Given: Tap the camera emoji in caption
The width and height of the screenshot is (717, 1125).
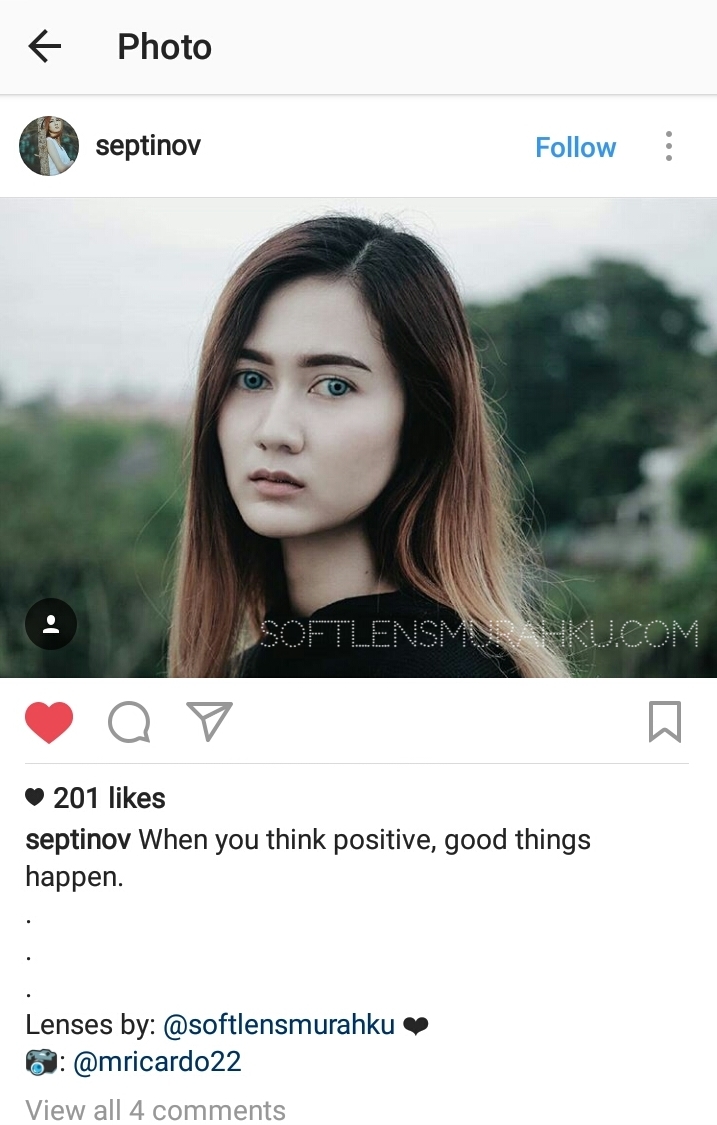Looking at the screenshot, I should (41, 1062).
